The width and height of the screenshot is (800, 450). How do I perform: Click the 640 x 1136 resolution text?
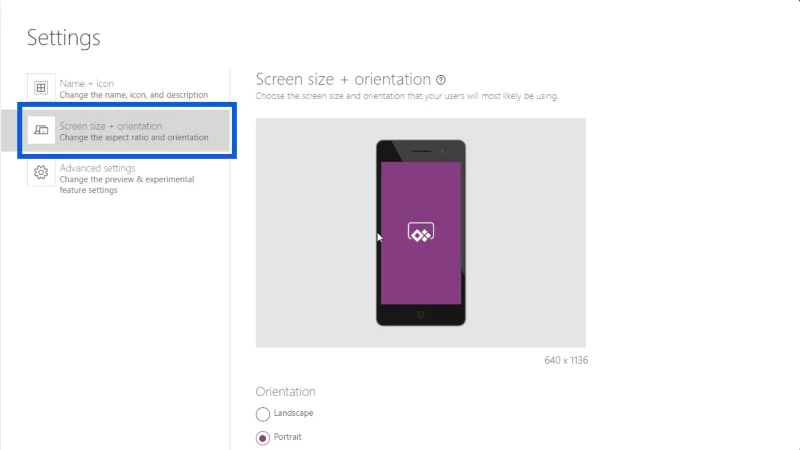click(566, 360)
